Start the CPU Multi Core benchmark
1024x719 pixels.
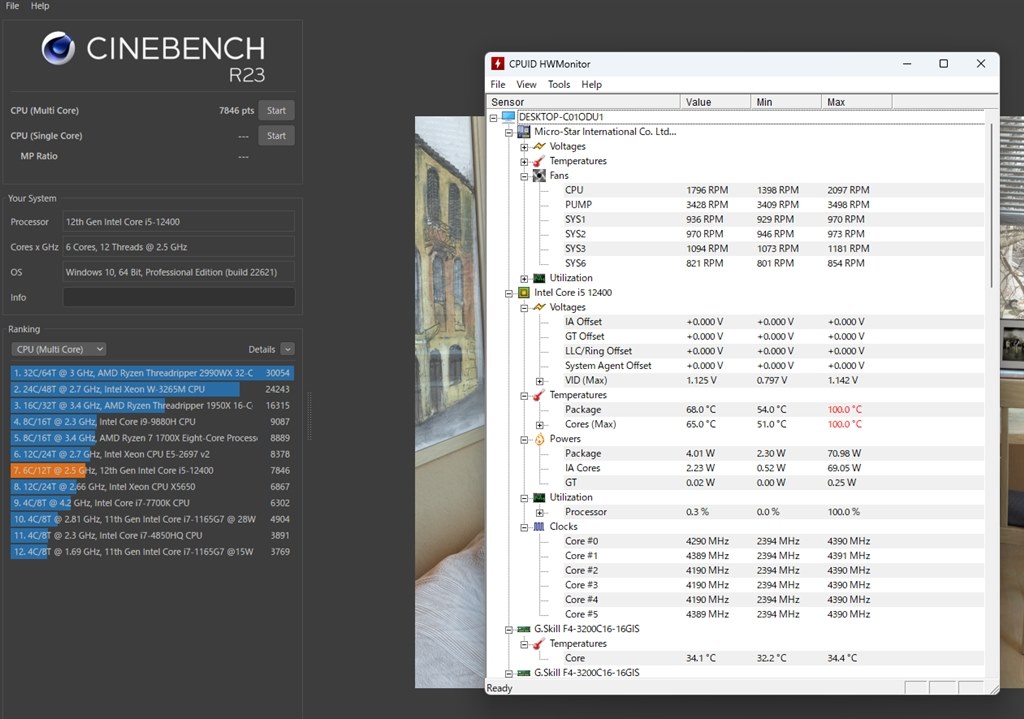[276, 110]
